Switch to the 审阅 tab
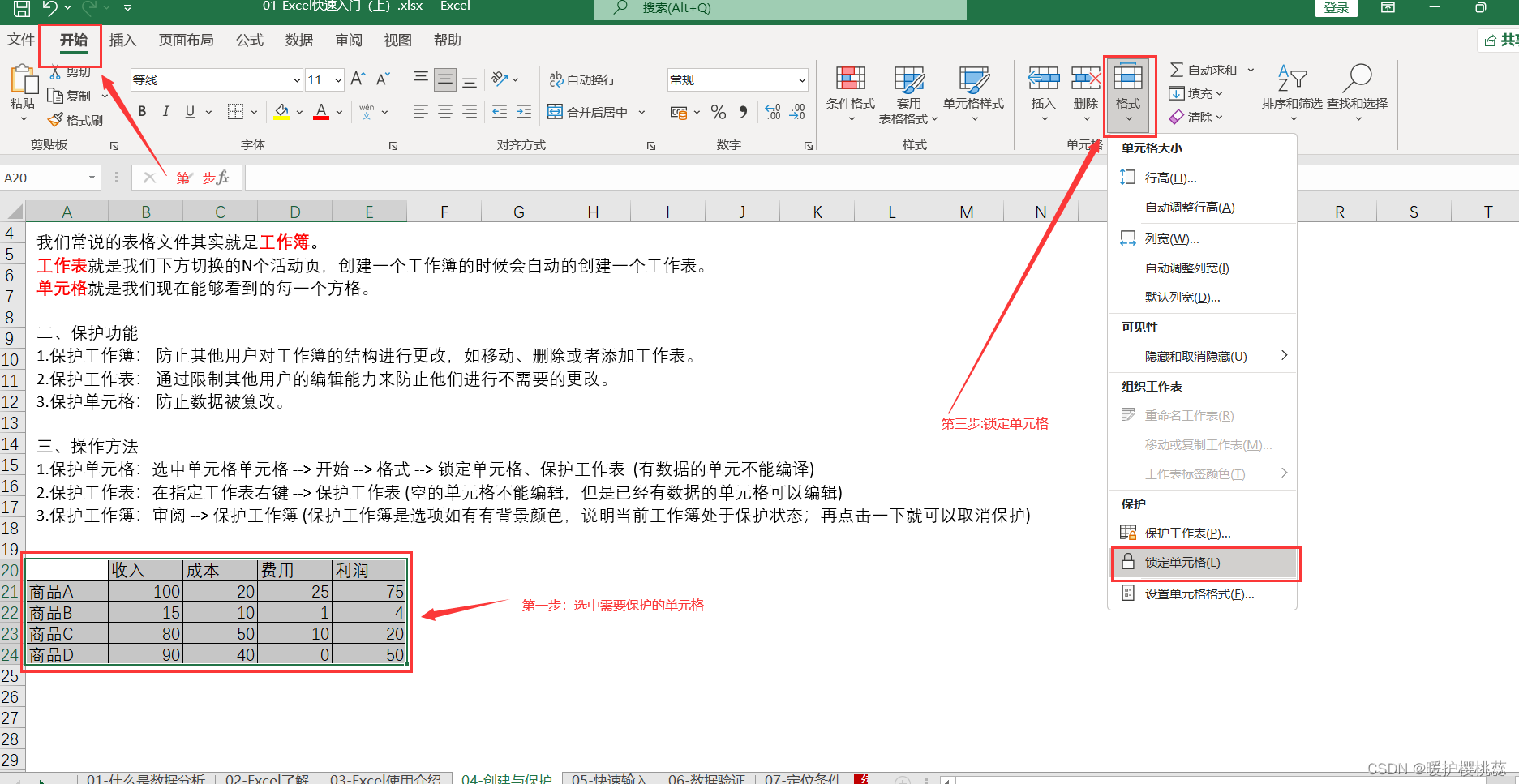 click(349, 40)
